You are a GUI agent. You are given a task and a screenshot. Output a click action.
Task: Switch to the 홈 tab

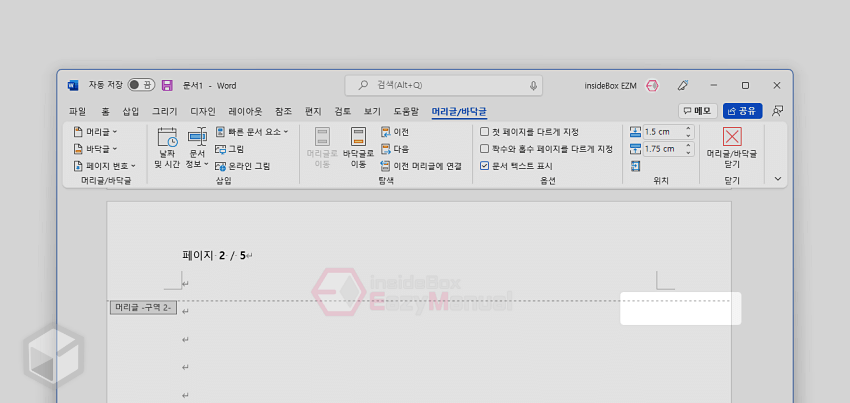point(105,111)
